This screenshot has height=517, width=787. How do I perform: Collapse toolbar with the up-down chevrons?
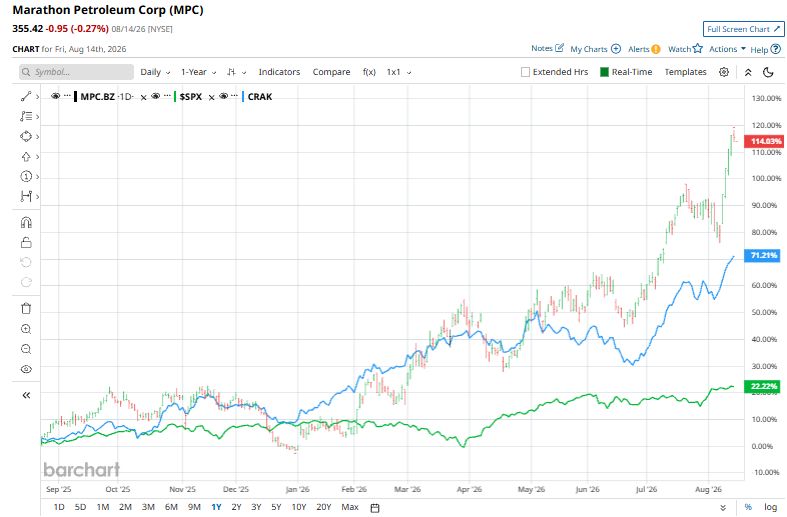[748, 72]
